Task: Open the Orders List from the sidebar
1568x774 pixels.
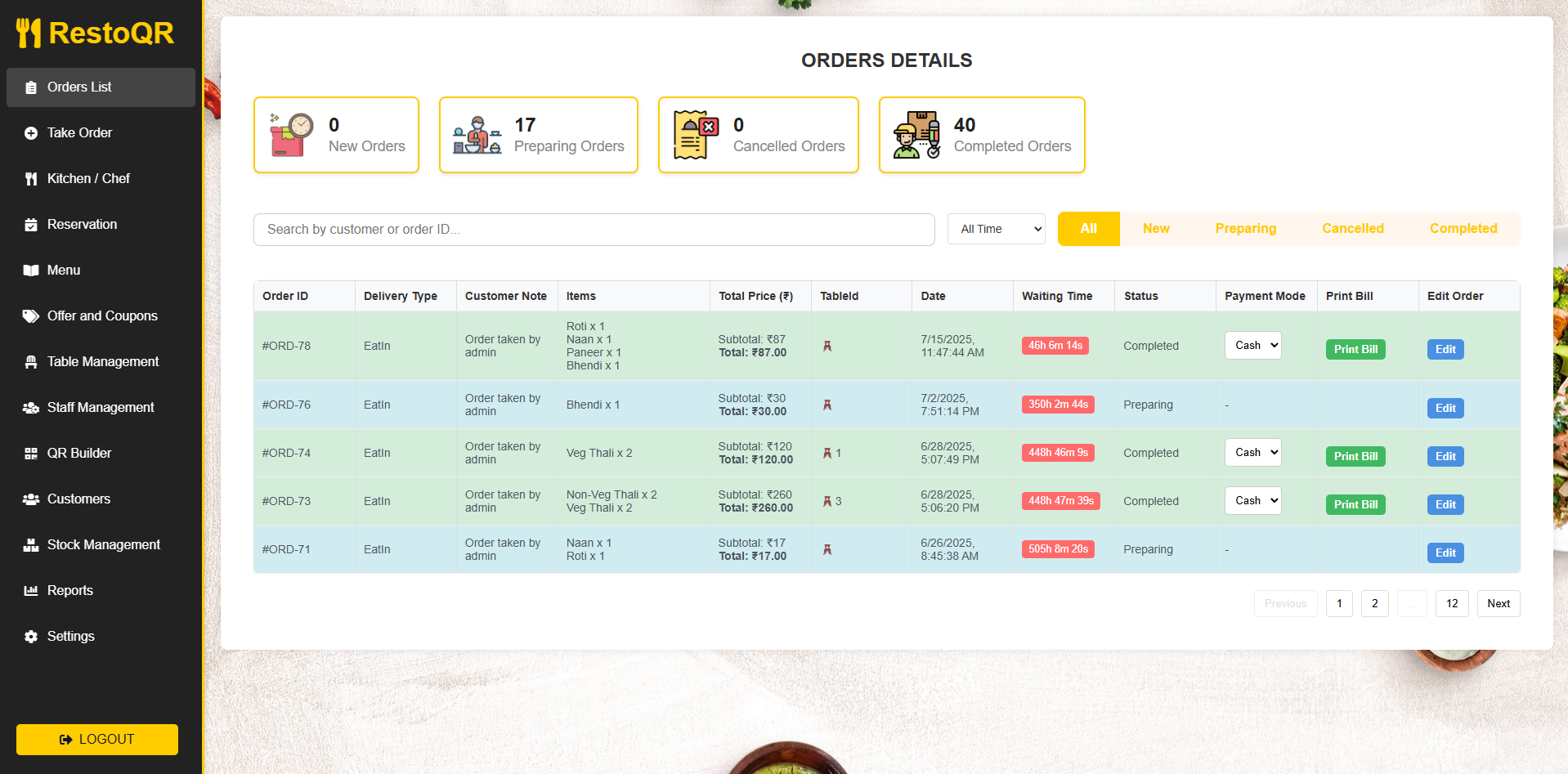Action: click(x=79, y=87)
